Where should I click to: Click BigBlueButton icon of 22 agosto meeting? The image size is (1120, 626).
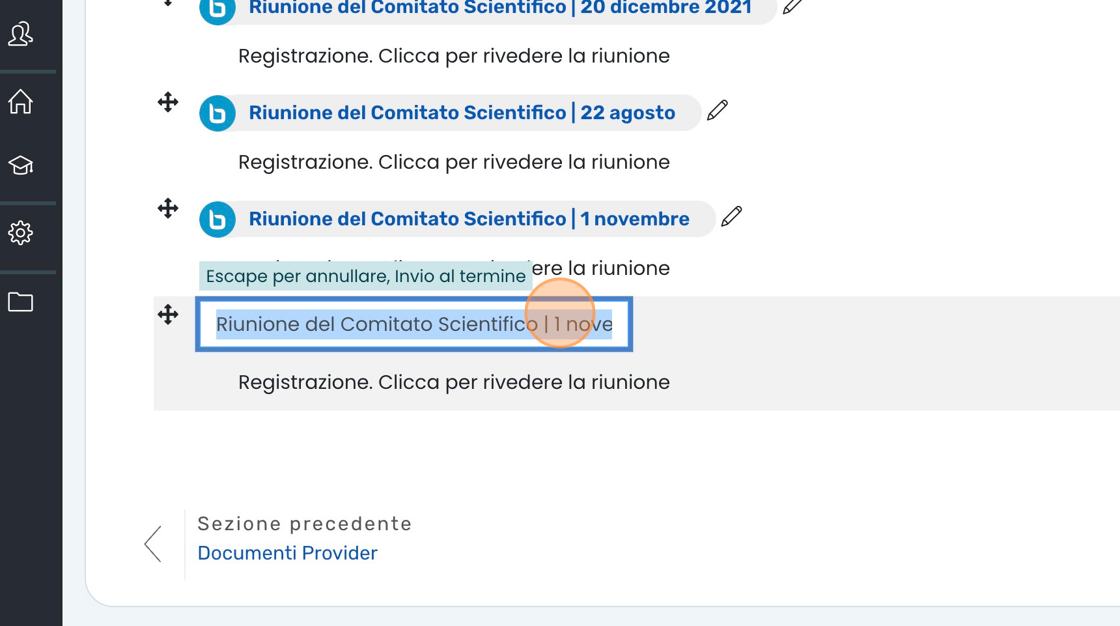coord(217,113)
